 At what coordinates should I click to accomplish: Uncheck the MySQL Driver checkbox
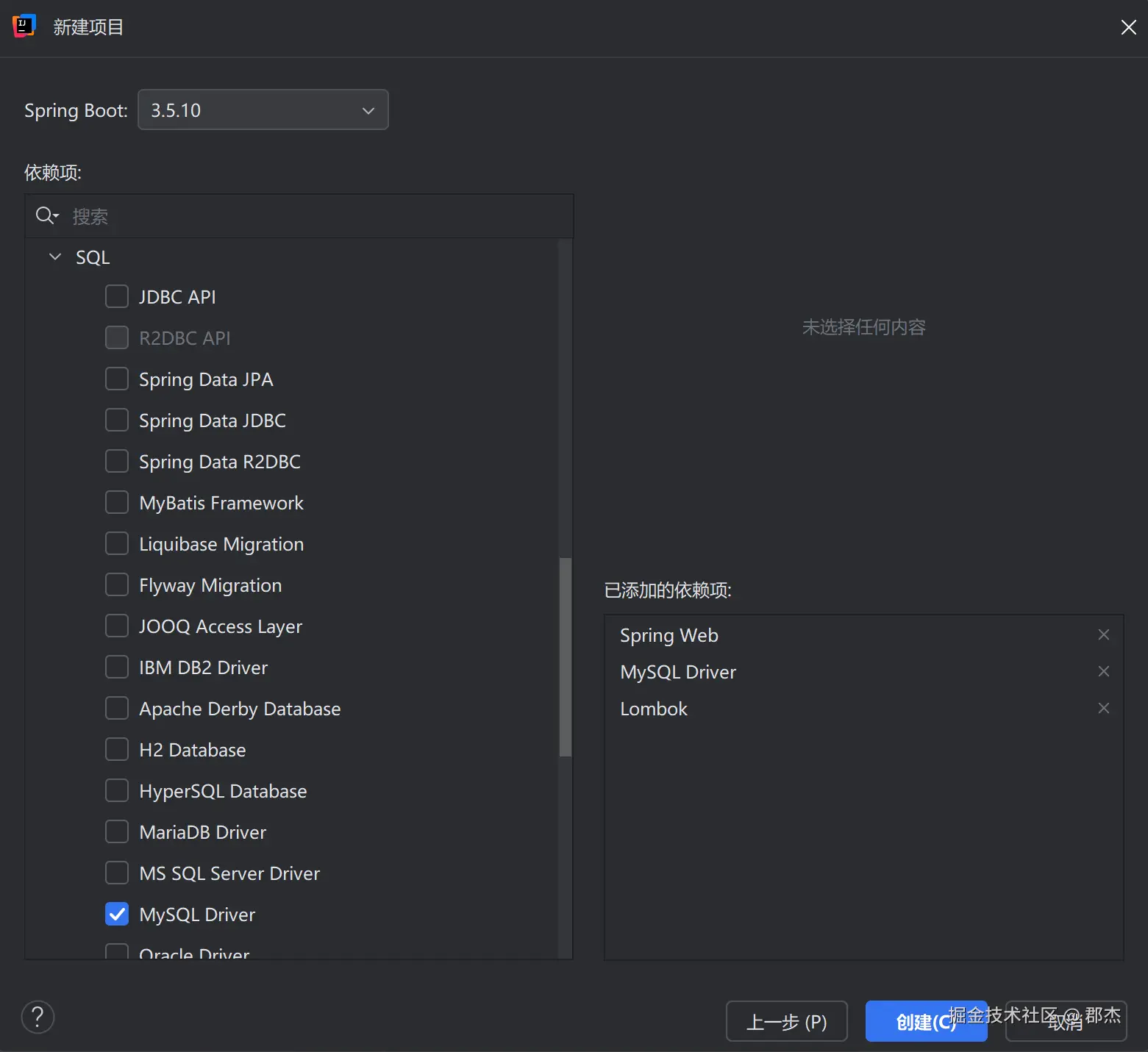coord(117,914)
